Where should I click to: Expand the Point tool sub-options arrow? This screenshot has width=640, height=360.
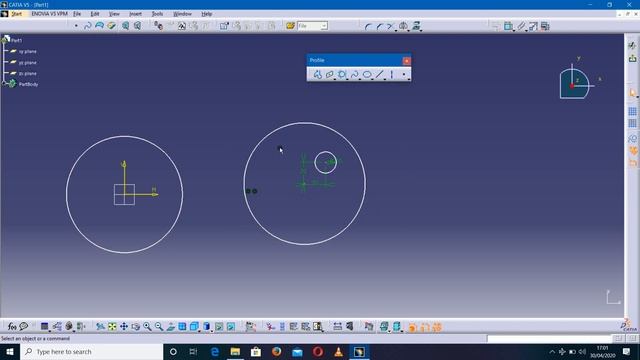(x=409, y=78)
